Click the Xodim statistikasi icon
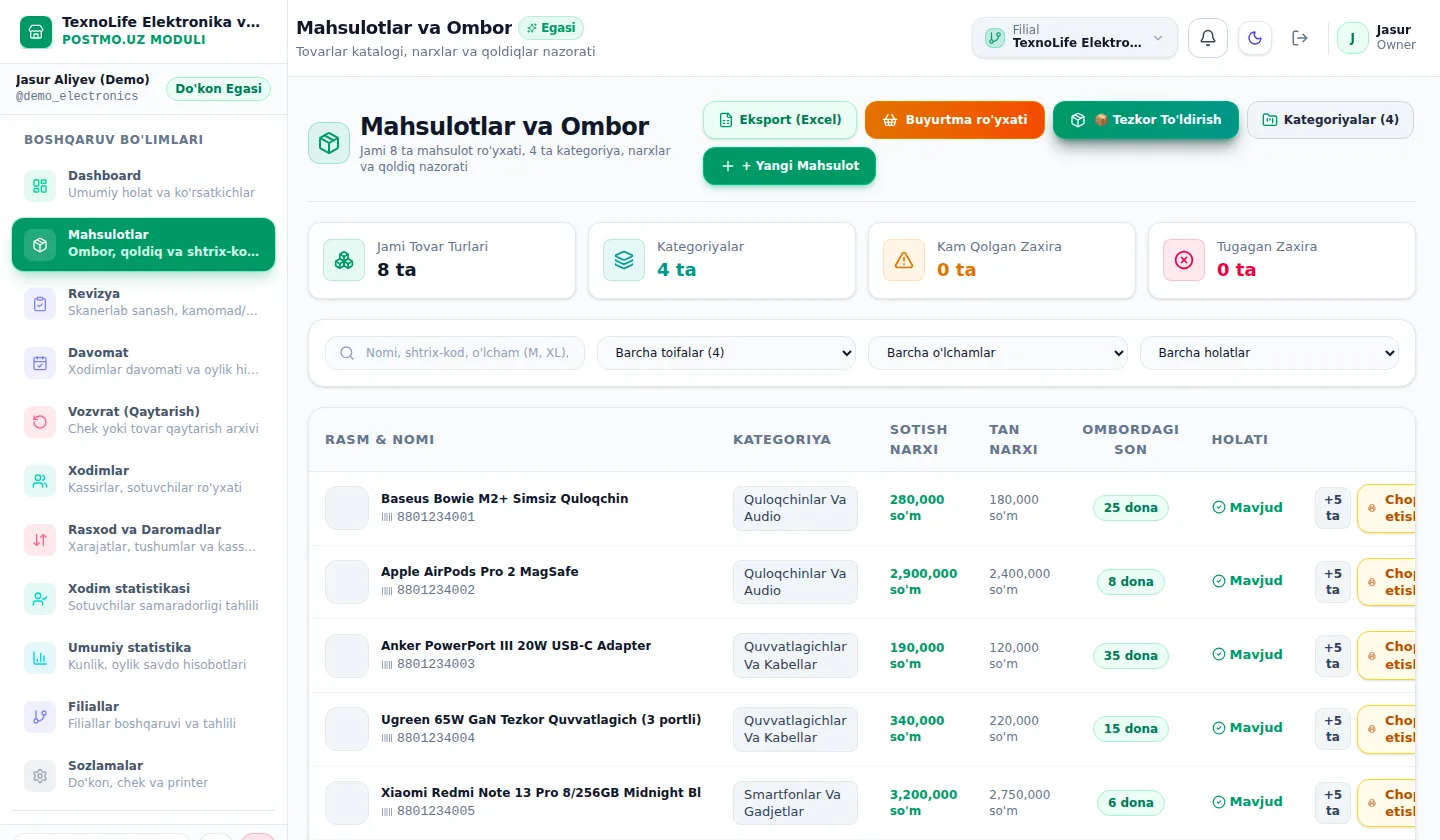Screen dimensions: 1440x840 point(40,598)
